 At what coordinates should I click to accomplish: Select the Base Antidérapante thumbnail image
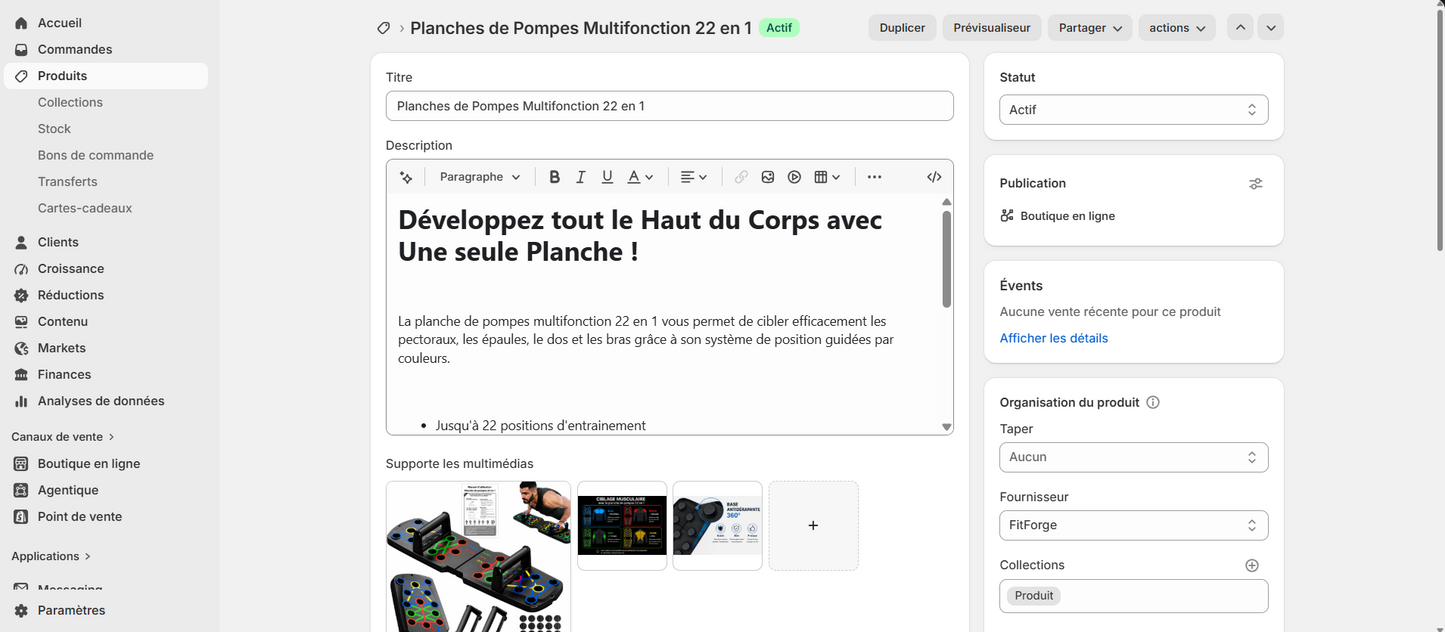point(718,526)
